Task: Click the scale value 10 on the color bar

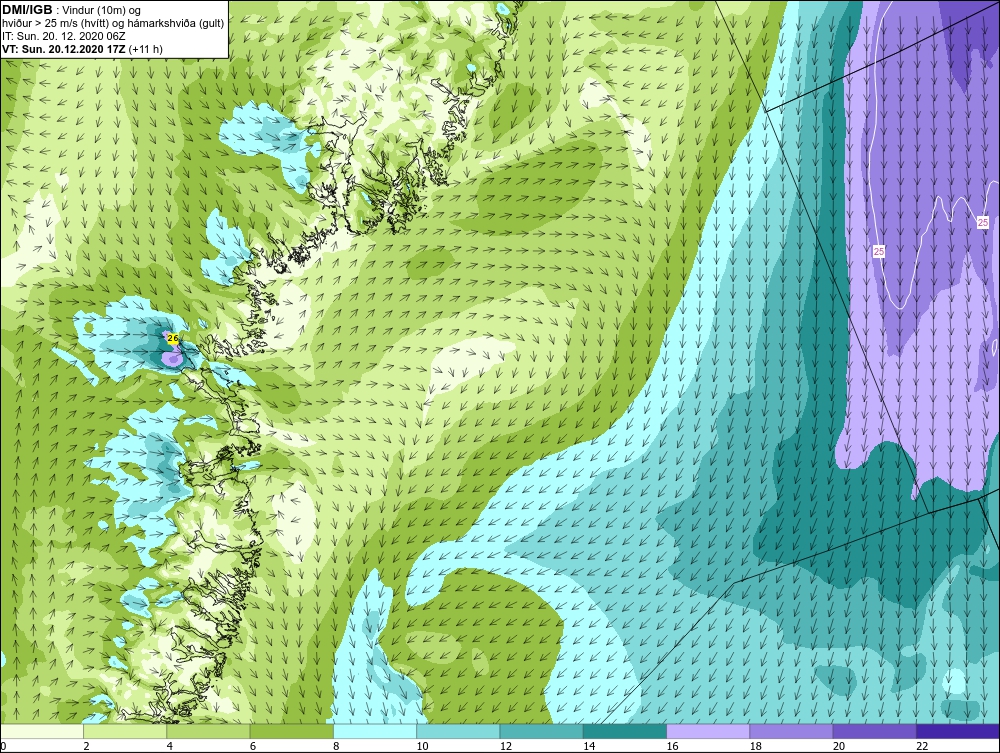Action: point(422,747)
